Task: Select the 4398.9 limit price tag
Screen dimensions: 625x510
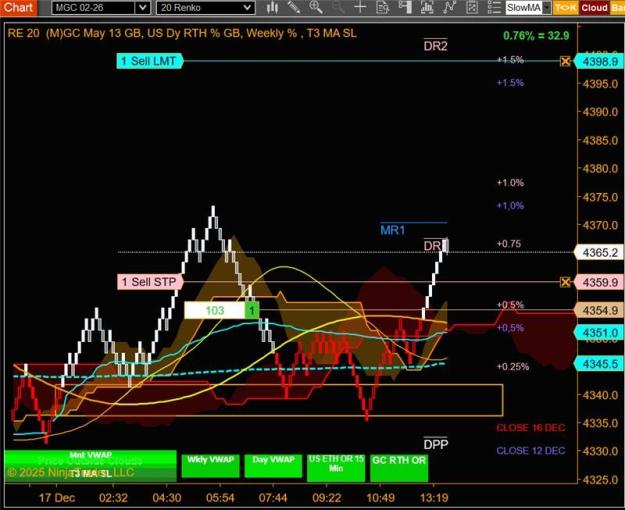Action: pyautogui.click(x=600, y=61)
